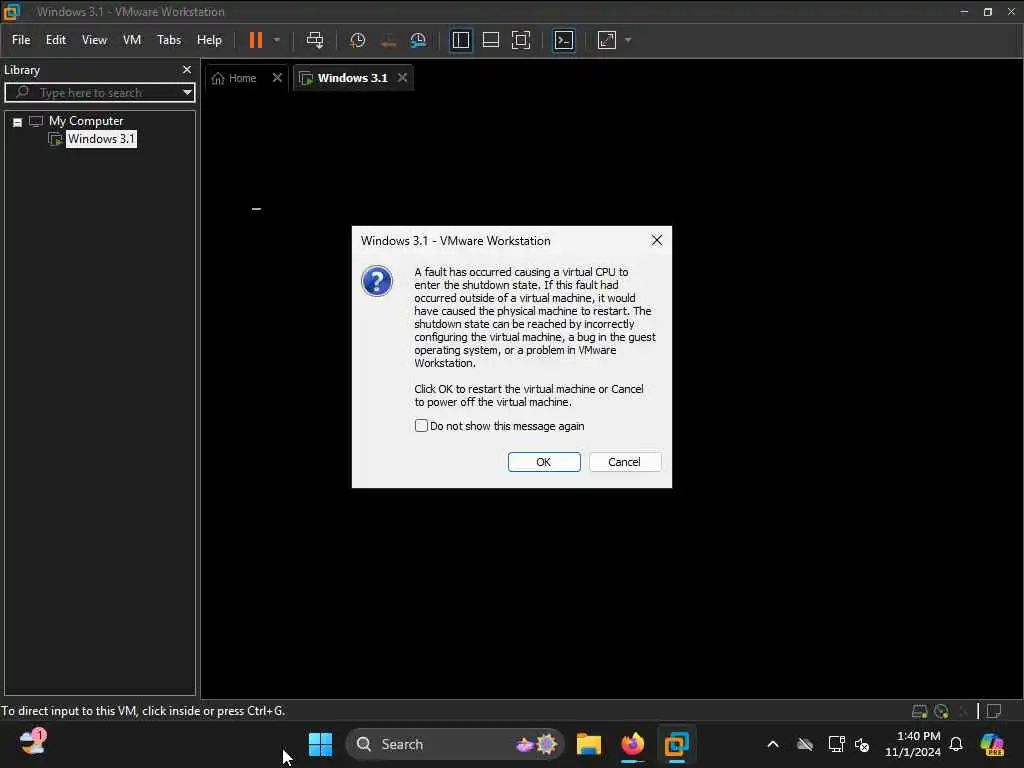Screen dimensions: 1024x768
Task: Open the clock and date flyout
Action: [912, 744]
